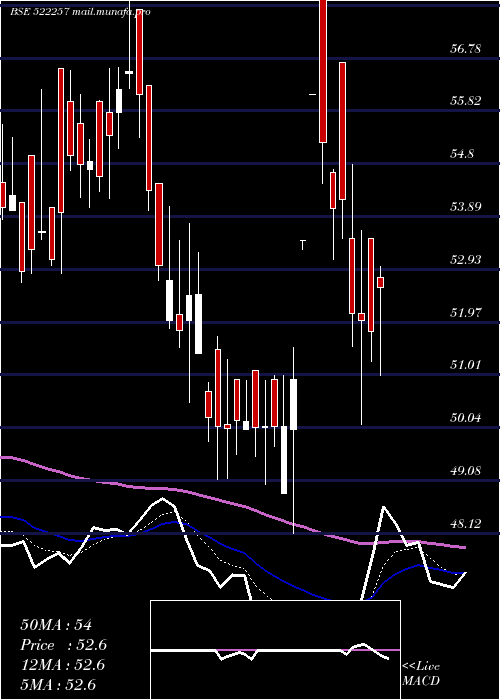The image size is (500, 700).
Task: Click the <<Live MACD label
Action: coord(421,673)
